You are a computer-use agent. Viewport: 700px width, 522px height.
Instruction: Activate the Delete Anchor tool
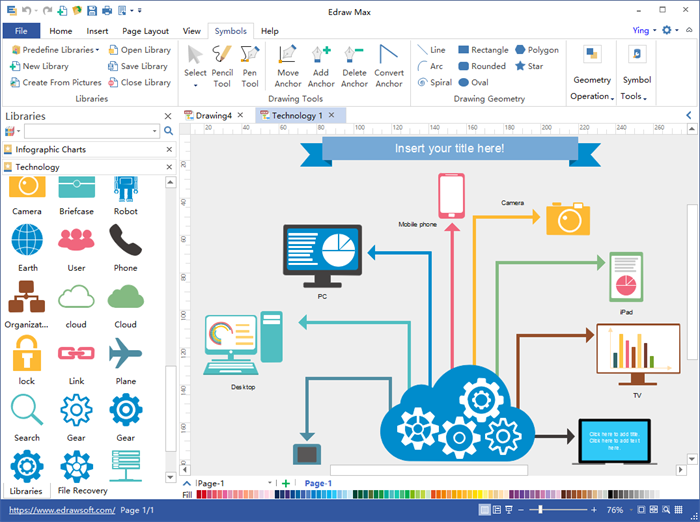pyautogui.click(x=354, y=65)
